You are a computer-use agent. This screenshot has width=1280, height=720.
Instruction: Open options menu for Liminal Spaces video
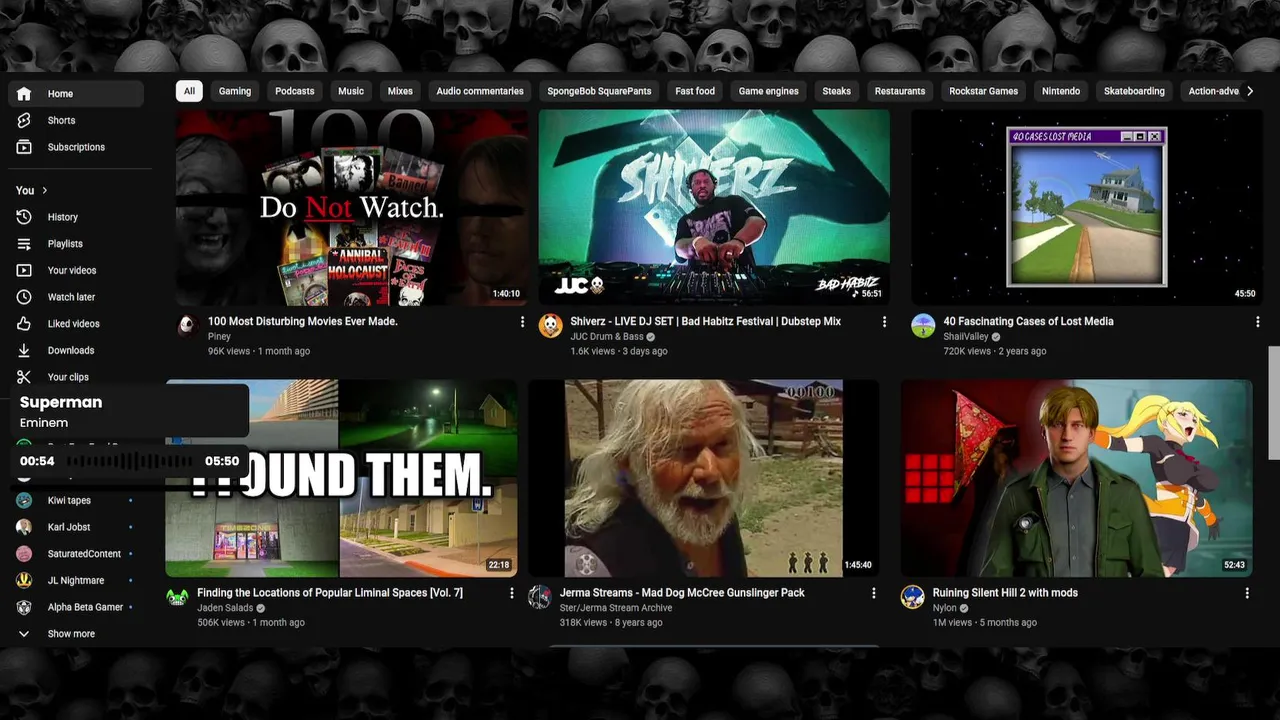(512, 593)
